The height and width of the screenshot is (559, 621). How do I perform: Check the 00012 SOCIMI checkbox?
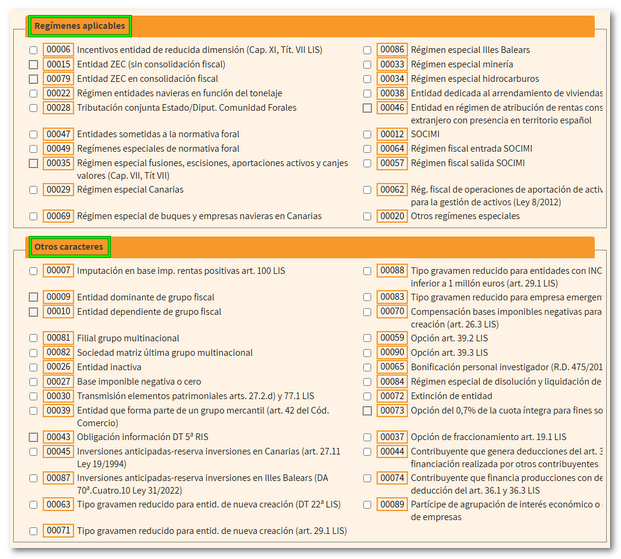pos(367,134)
